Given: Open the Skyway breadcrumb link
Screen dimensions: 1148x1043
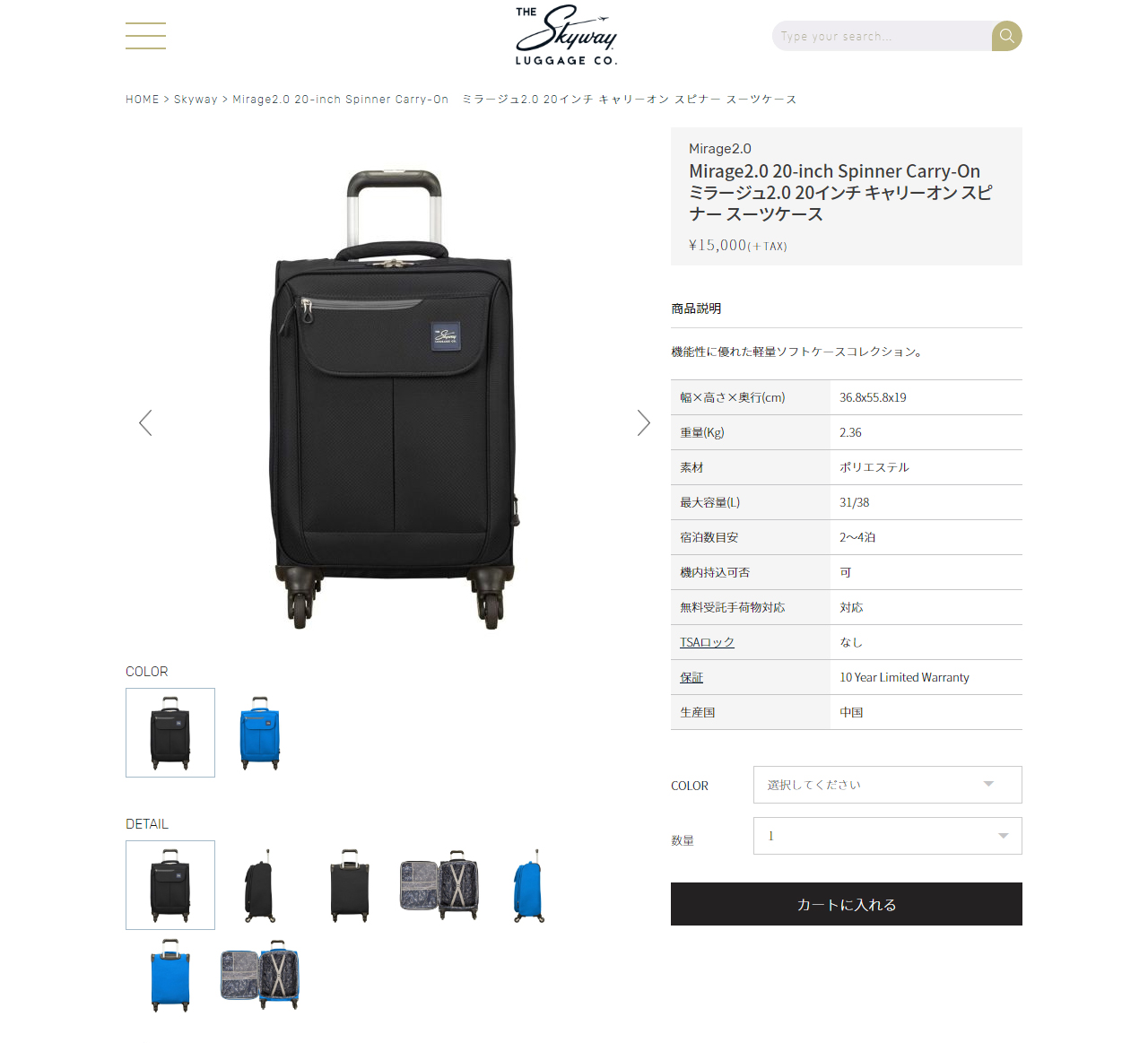Looking at the screenshot, I should point(196,100).
